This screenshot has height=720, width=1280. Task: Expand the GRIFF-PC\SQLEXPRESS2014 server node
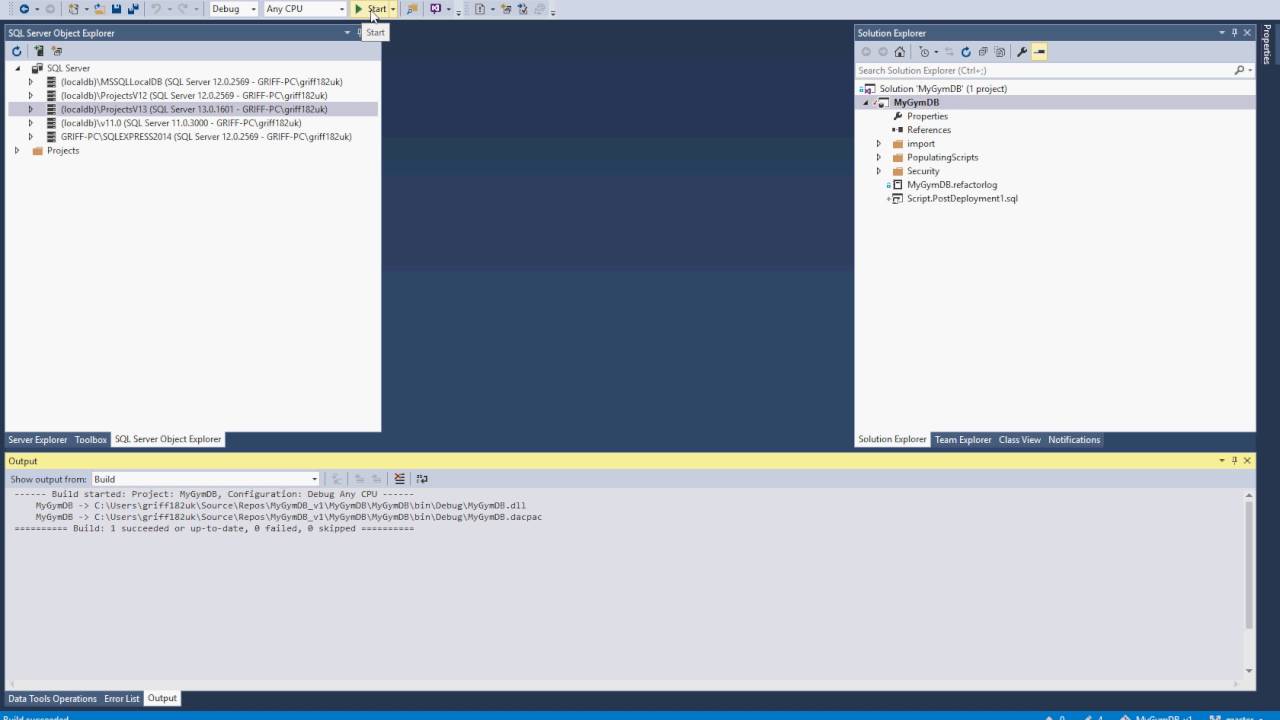click(x=31, y=137)
